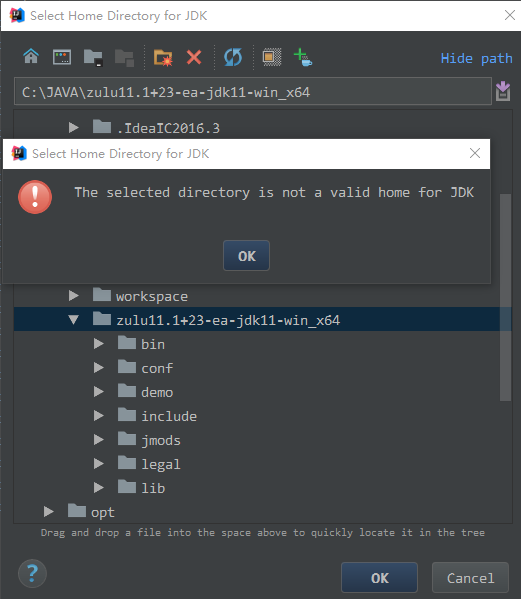Open the path history download-arrow icon
521x599 pixels.
(x=503, y=91)
